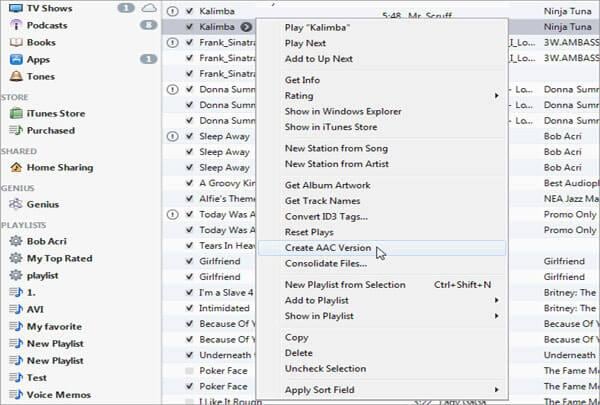Uncheck Alfie's Theme track checkbox
Screen dimensions: 600x405
tap(189, 199)
